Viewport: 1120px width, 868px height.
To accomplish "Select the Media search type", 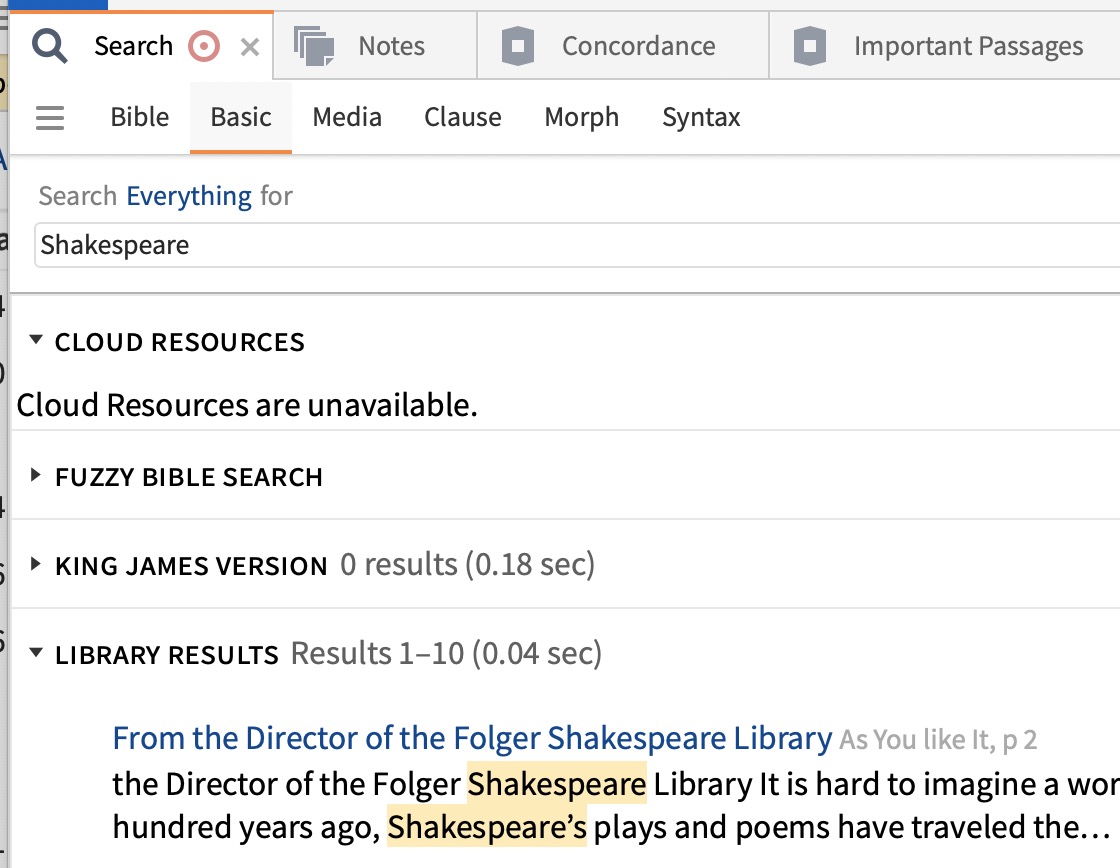I will click(x=347, y=117).
